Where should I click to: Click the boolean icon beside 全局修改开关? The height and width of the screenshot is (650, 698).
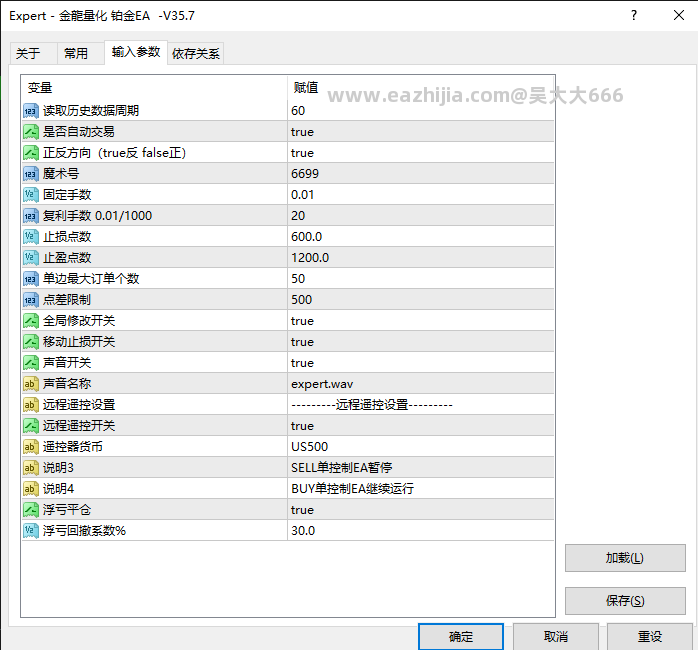(x=31, y=321)
